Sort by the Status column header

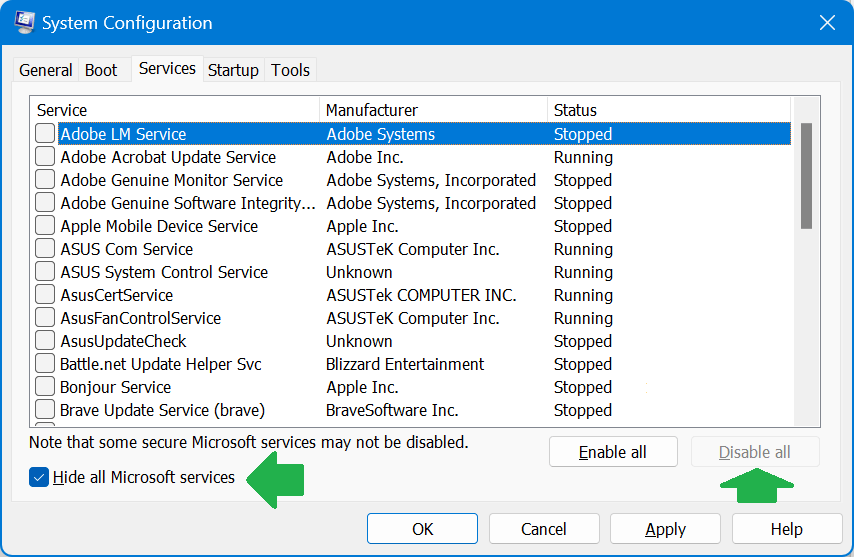coord(669,110)
